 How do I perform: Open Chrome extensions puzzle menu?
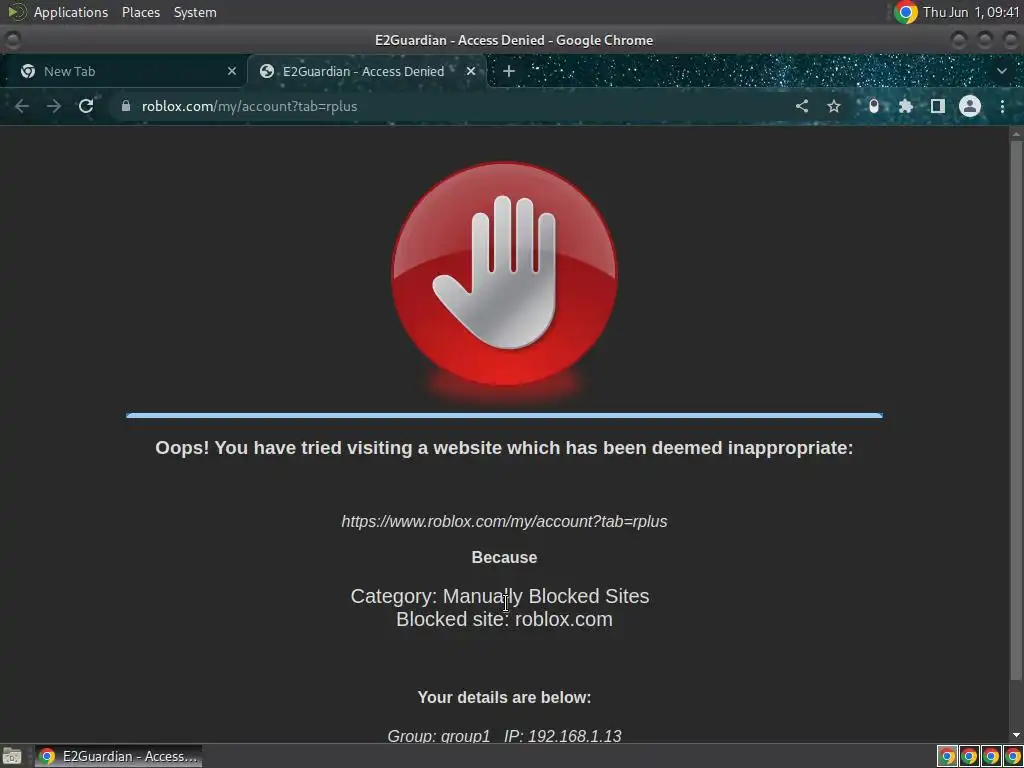905,106
